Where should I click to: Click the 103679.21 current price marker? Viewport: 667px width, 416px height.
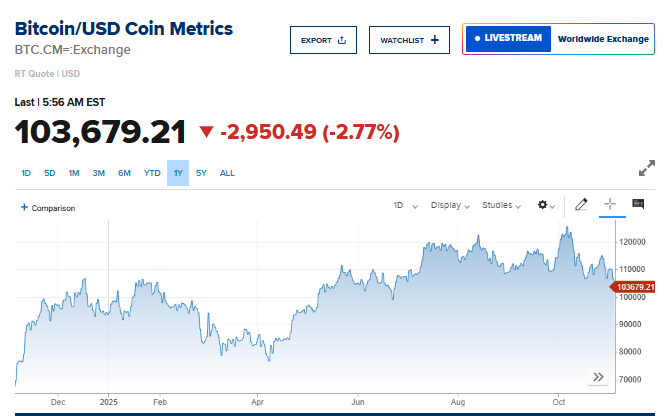(x=637, y=287)
